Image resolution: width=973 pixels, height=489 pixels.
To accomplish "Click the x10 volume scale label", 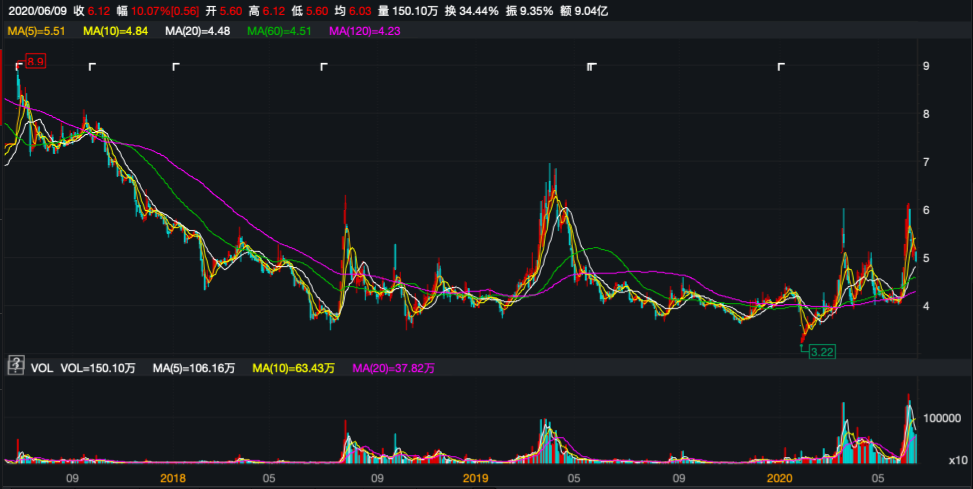I will [x=958, y=460].
